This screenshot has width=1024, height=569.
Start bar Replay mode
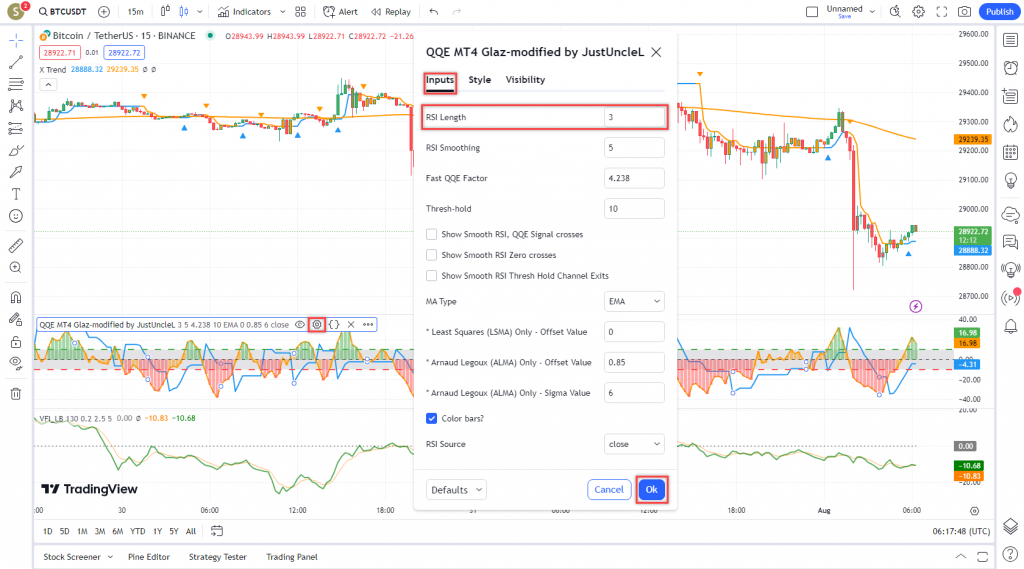click(391, 12)
